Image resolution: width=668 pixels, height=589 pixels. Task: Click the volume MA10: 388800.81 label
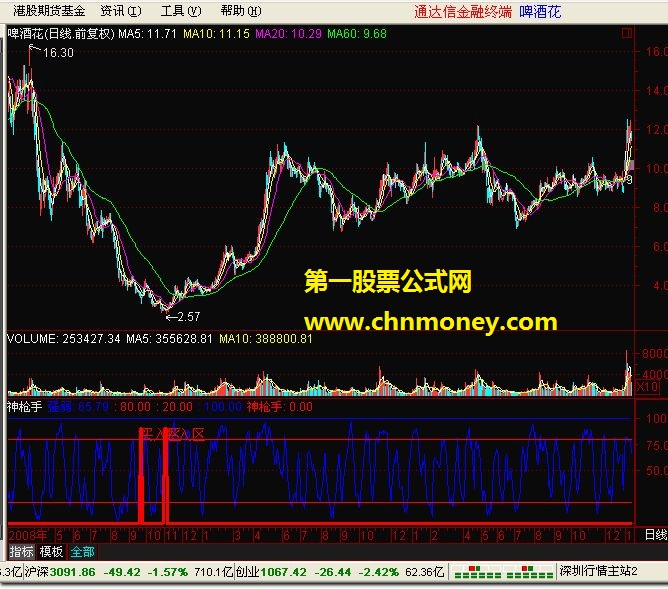(266, 339)
